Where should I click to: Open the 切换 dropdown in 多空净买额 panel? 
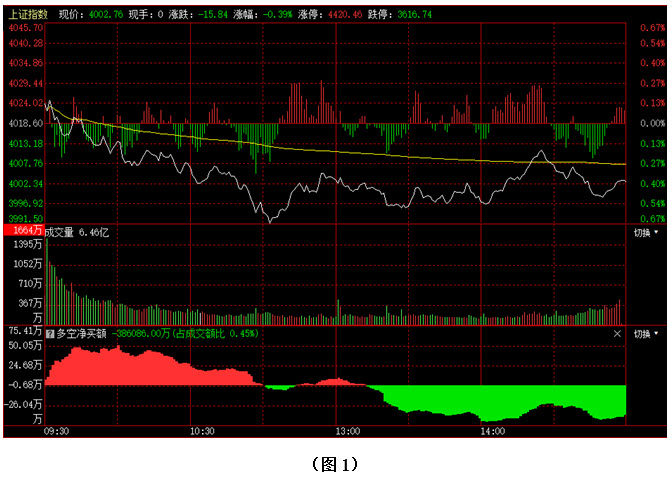(646, 333)
